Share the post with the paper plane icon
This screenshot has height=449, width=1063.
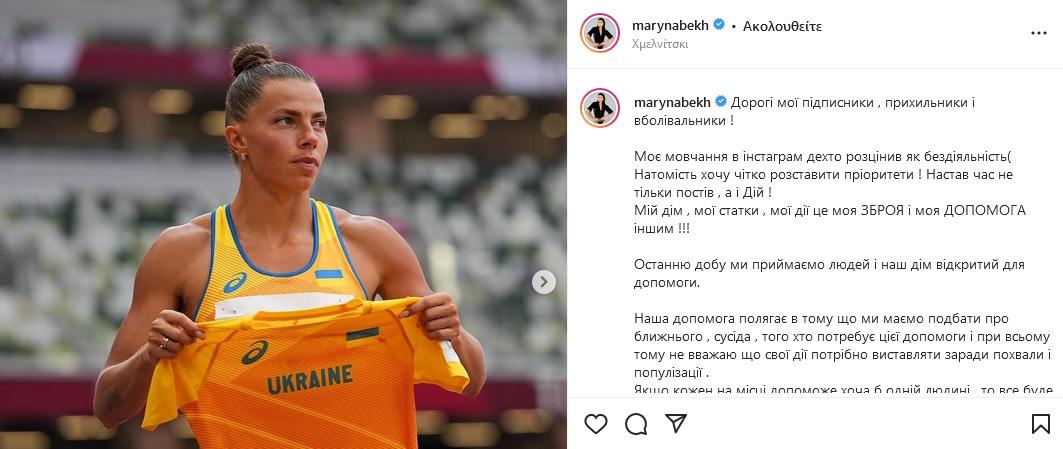tap(675, 423)
